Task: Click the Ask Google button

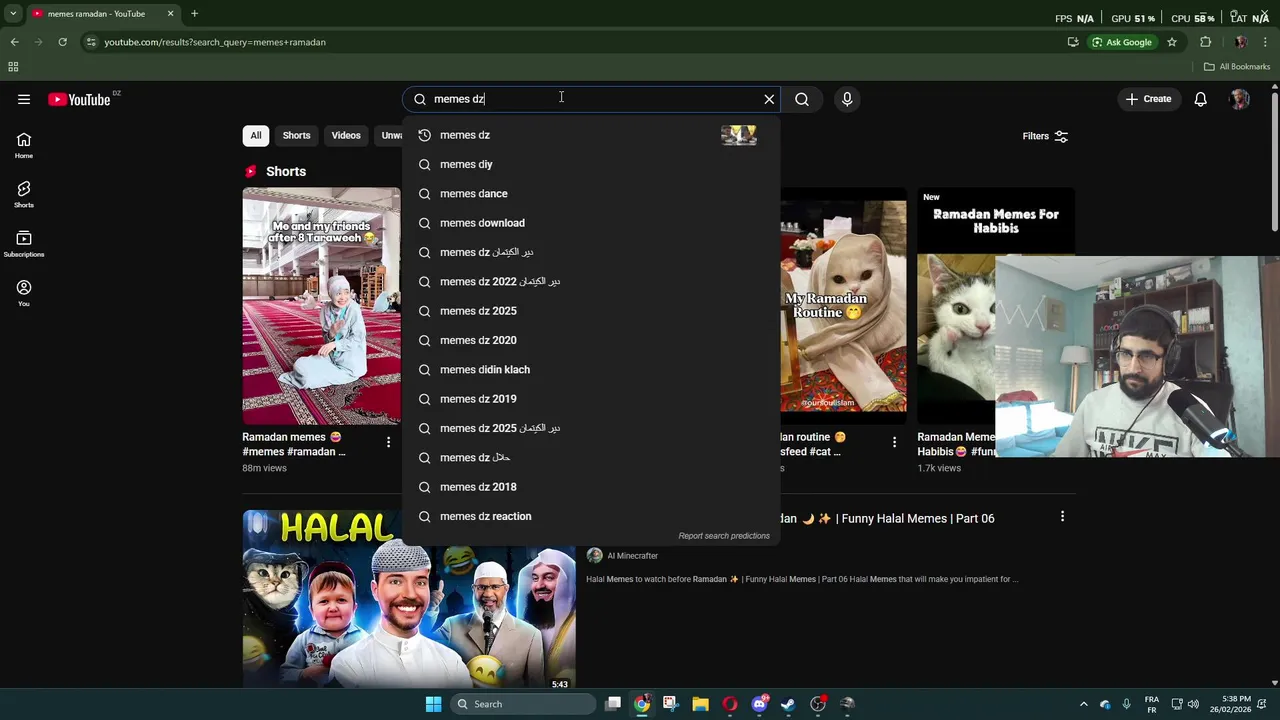Action: [1122, 42]
